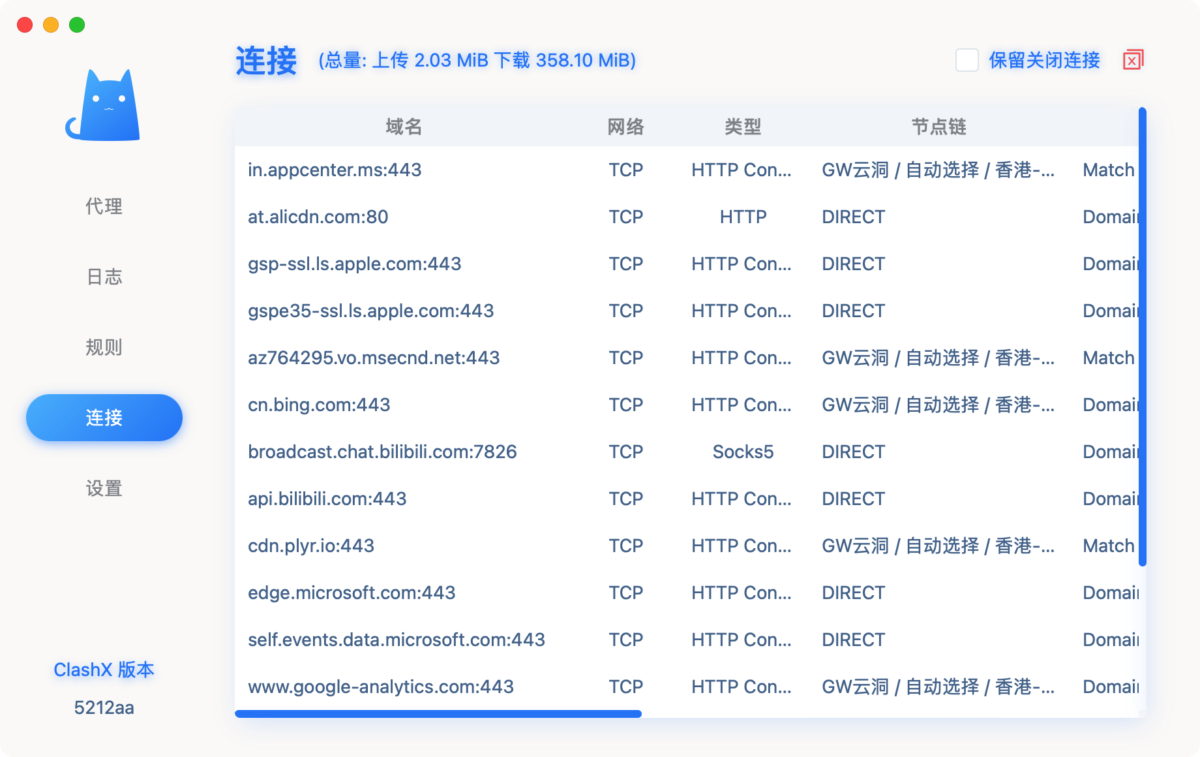The width and height of the screenshot is (1200, 757).
Task: Sort connections by the 域名 column header
Action: point(404,127)
